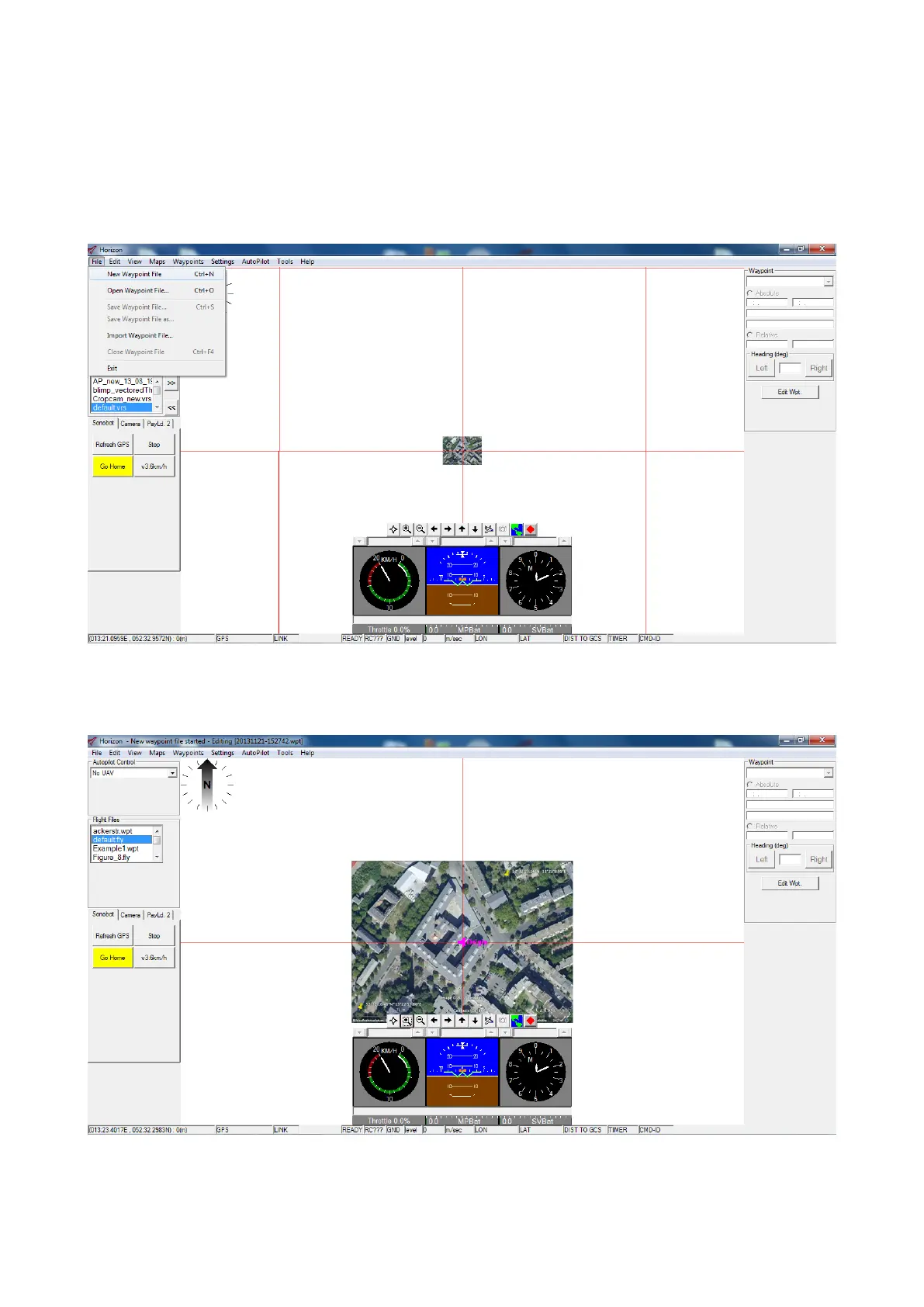Open Waypoints menu in lower screenshot
Viewport: 924px width, 1307px height.
coord(188,753)
